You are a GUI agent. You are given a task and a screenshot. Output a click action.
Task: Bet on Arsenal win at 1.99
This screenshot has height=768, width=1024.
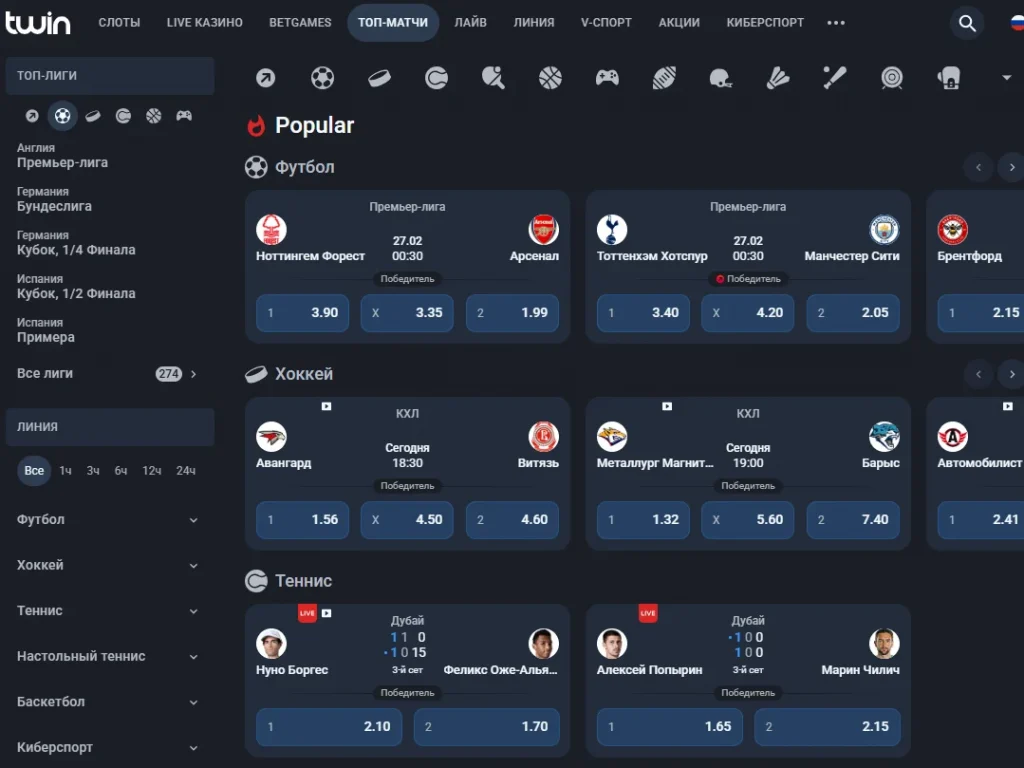(512, 313)
